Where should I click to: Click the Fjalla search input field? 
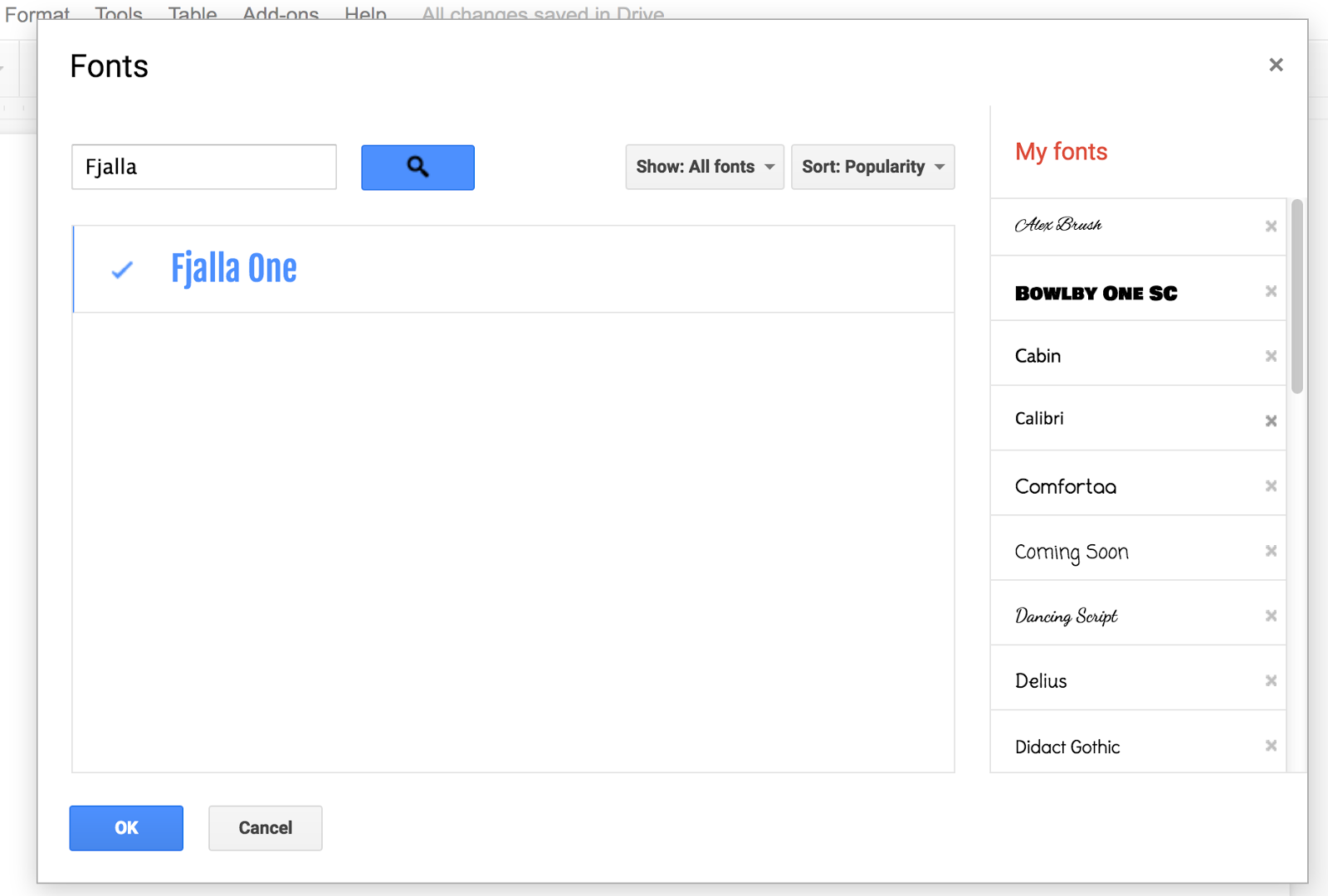[x=203, y=167]
